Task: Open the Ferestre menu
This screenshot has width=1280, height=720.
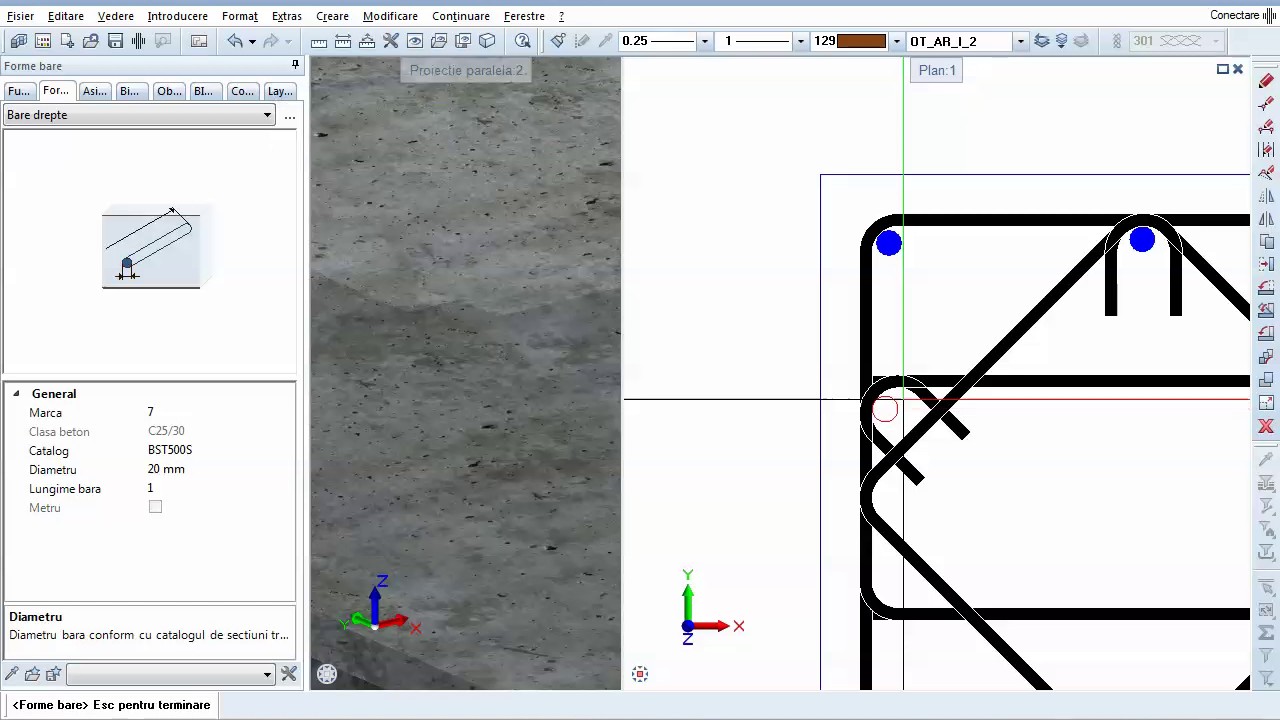Action: 524,16
